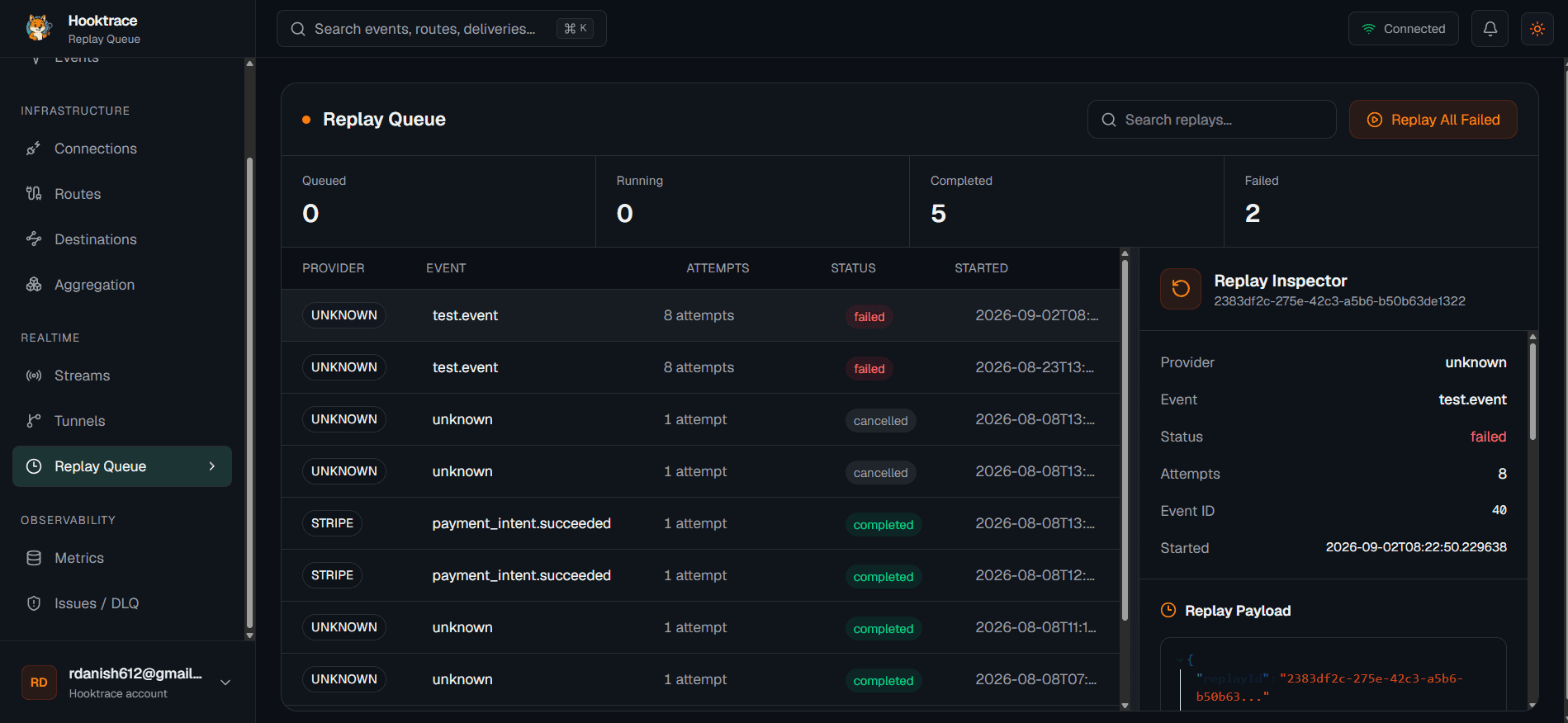Image resolution: width=1568 pixels, height=723 pixels.
Task: Click the Connections plug icon
Action: 34,149
